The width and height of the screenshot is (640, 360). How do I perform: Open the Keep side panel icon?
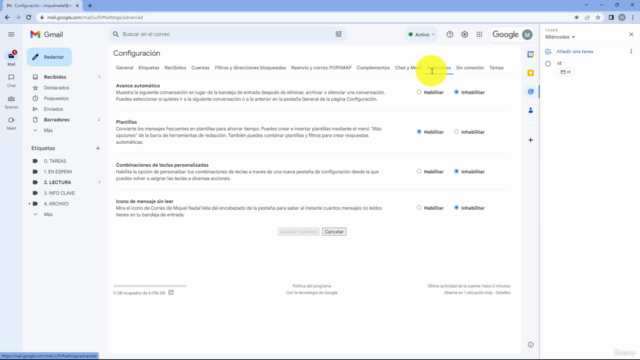coord(530,73)
